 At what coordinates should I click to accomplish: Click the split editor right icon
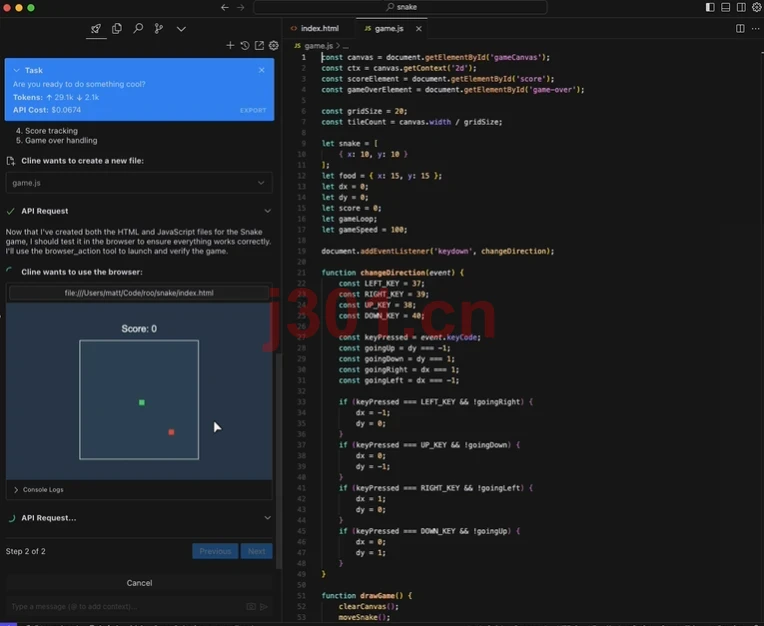click(740, 29)
